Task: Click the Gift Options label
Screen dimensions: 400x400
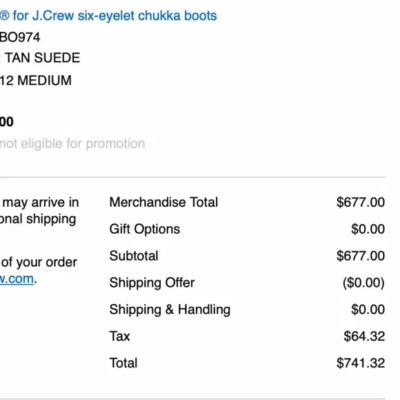Action: (x=145, y=229)
